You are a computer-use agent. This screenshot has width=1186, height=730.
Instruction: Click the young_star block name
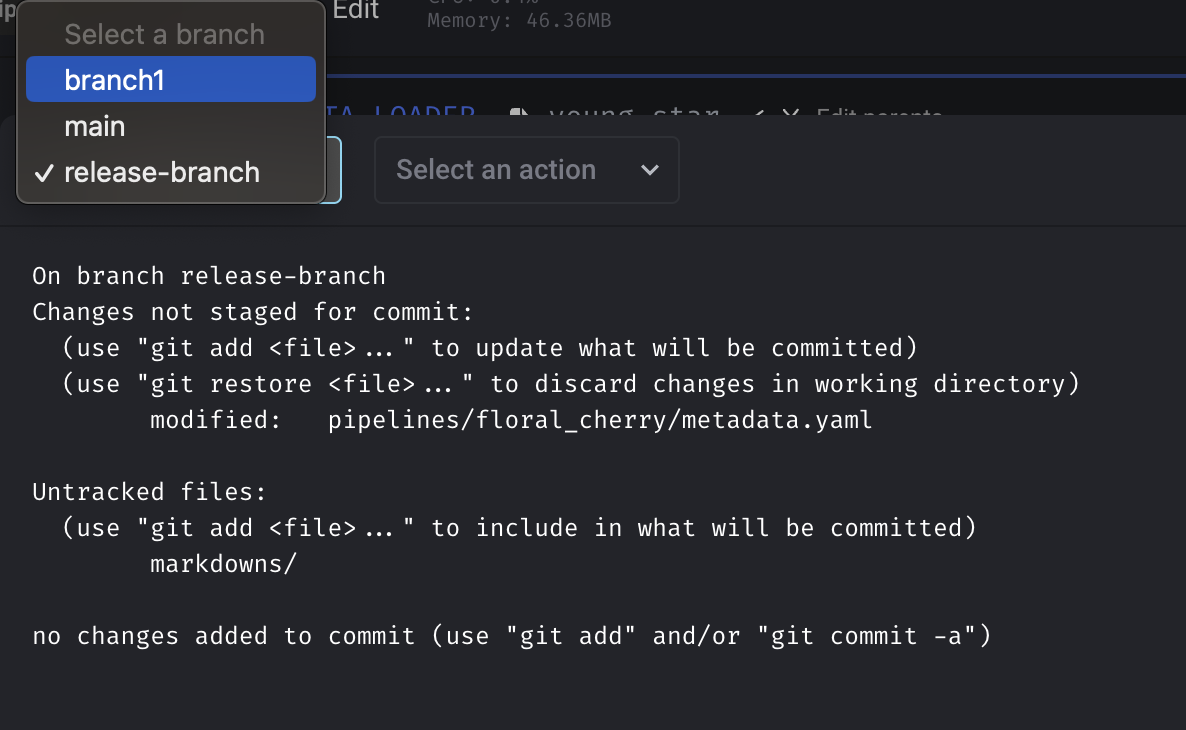tap(634, 112)
